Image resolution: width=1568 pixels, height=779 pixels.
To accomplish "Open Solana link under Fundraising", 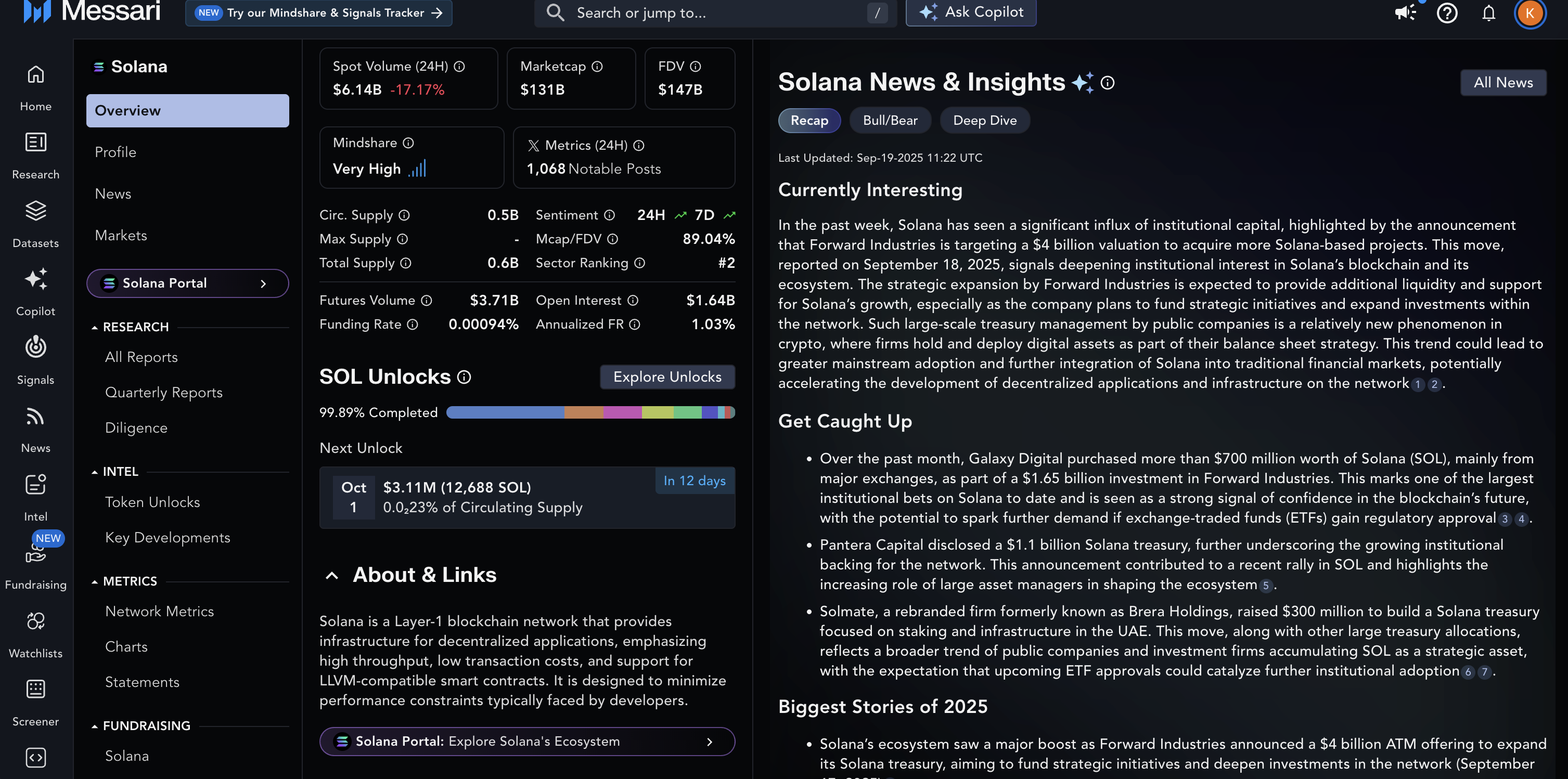I will tap(126, 756).
